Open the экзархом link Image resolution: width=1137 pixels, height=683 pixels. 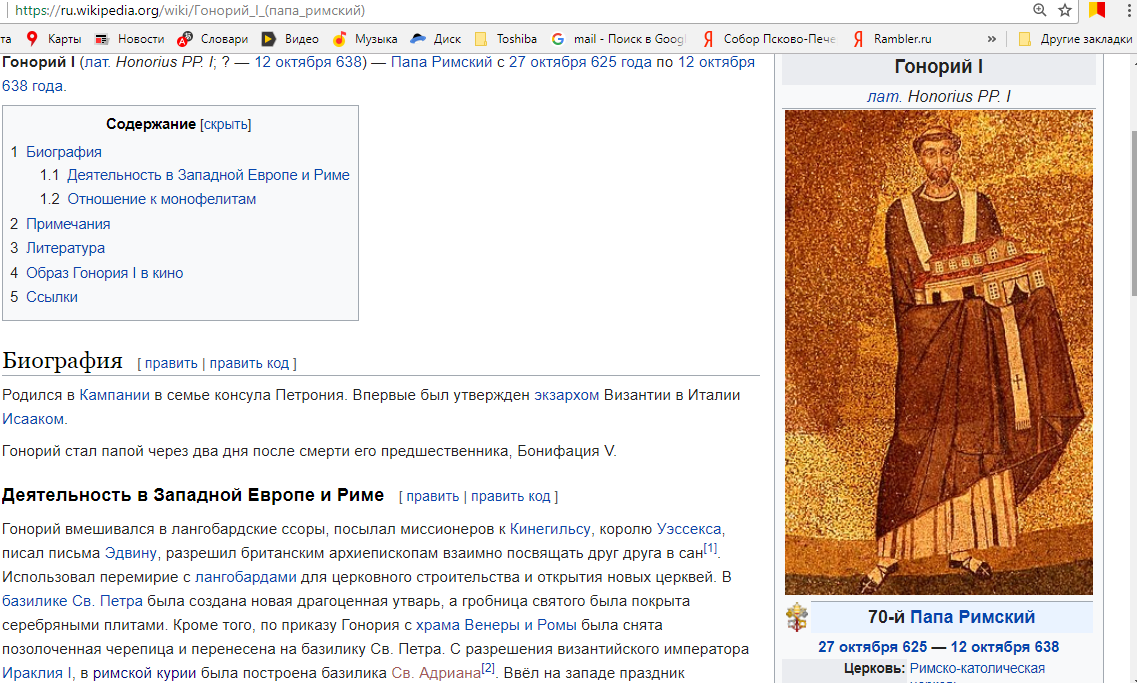click(566, 395)
